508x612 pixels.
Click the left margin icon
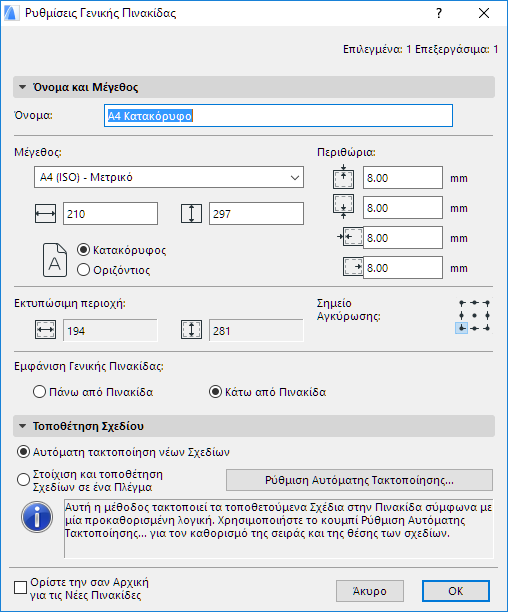pos(350,237)
